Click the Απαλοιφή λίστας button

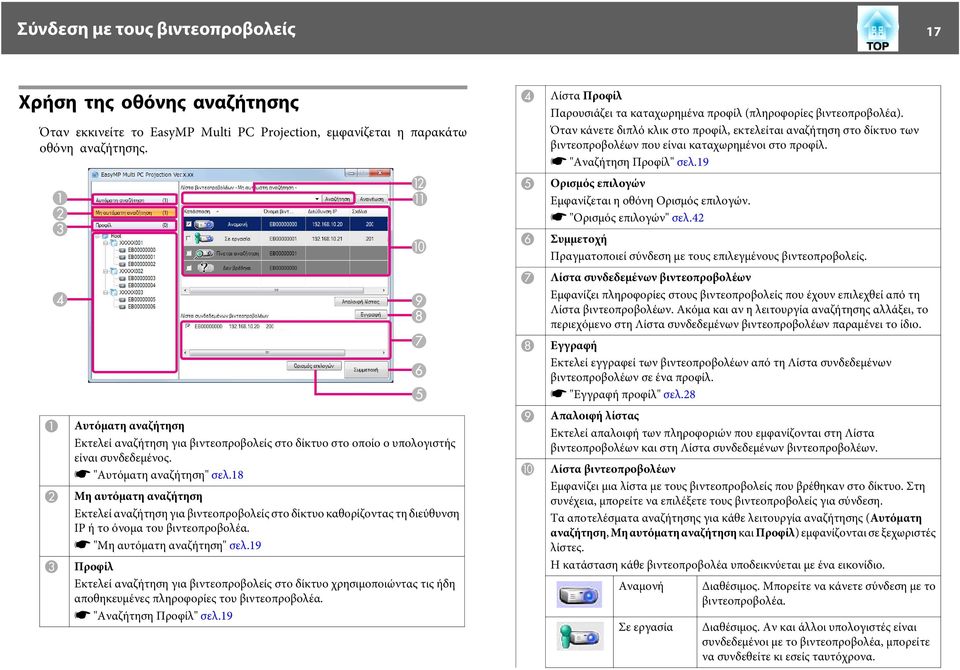tap(361, 301)
